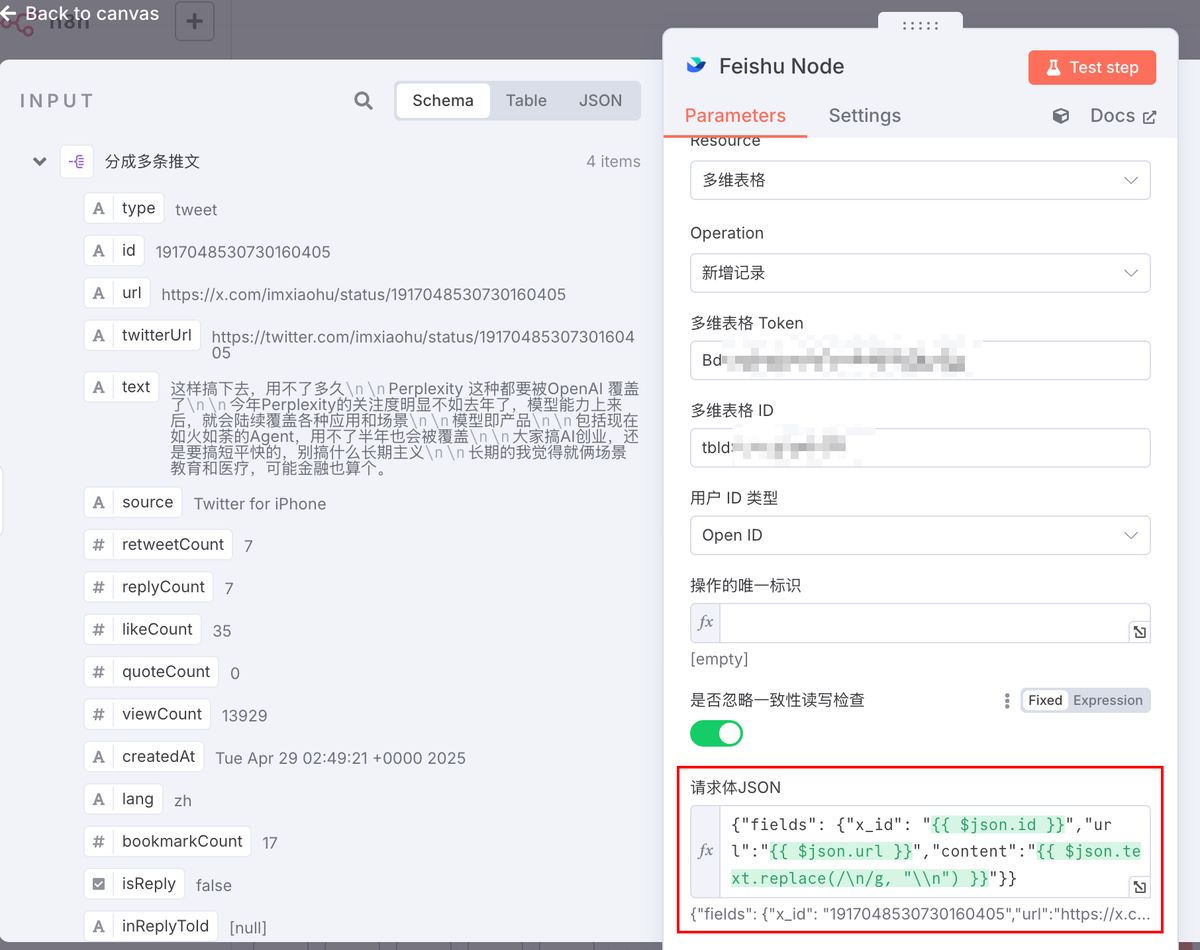Screen dimensions: 1200x950
Task: Collapse the 分成多条推文 tree item
Action: click(38, 161)
